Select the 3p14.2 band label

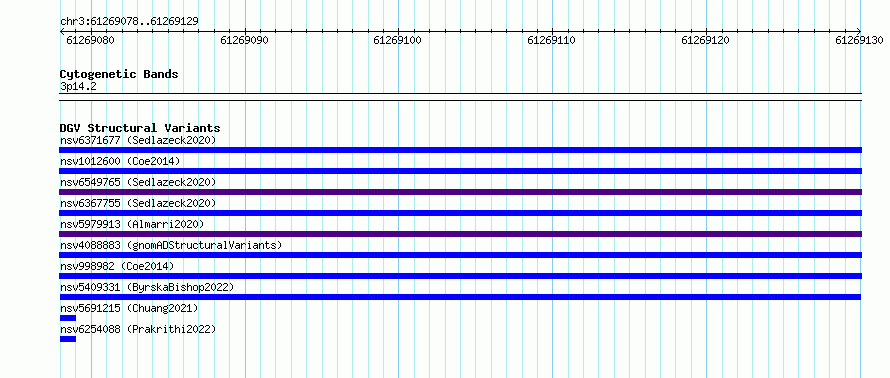[78, 86]
